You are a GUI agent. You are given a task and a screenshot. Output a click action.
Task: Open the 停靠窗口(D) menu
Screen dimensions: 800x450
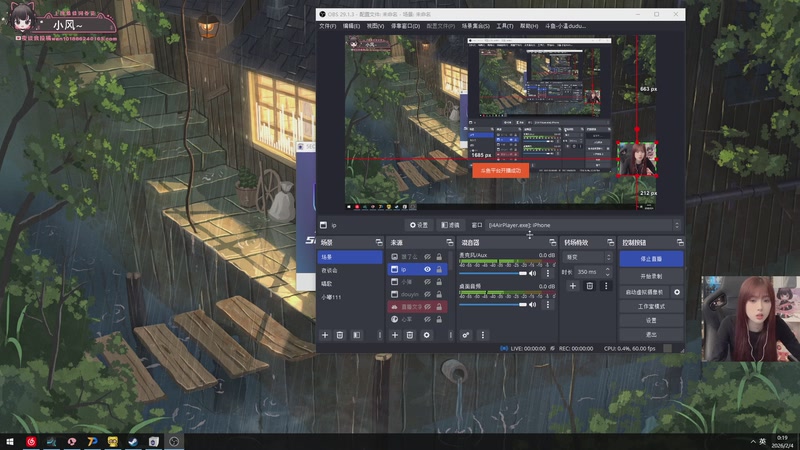click(x=406, y=26)
